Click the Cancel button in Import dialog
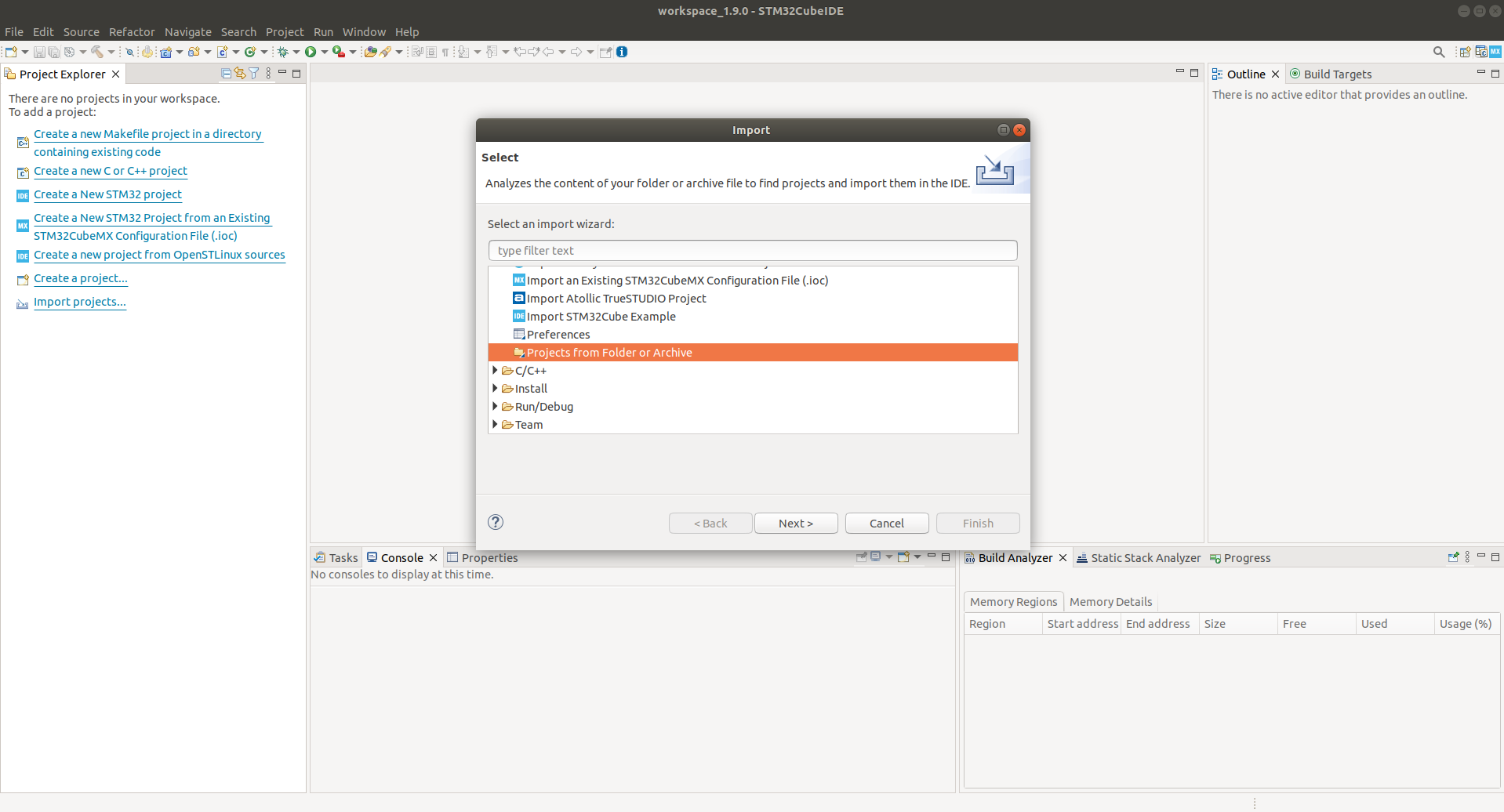 tap(887, 523)
